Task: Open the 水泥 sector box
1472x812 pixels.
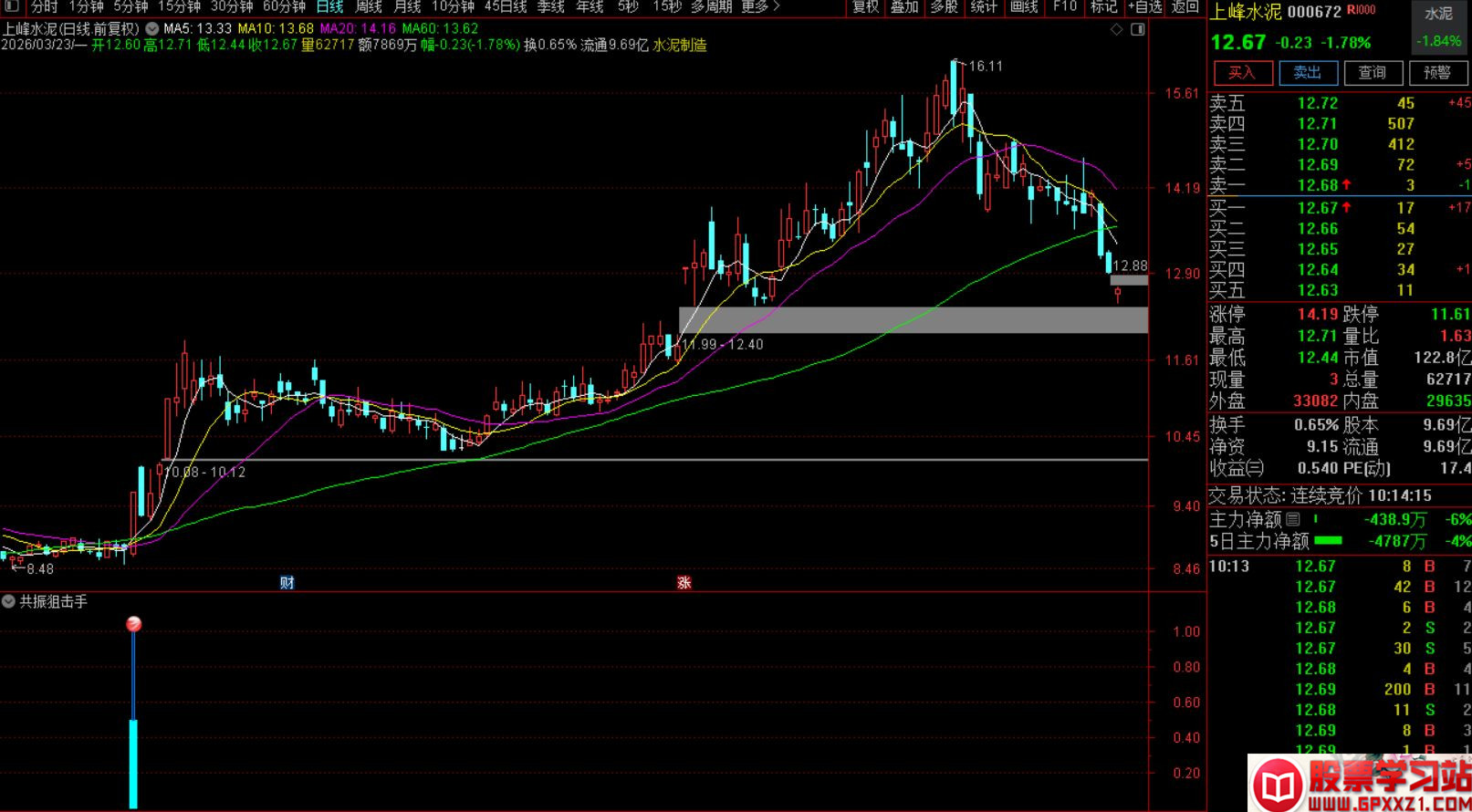Action: point(1438,27)
